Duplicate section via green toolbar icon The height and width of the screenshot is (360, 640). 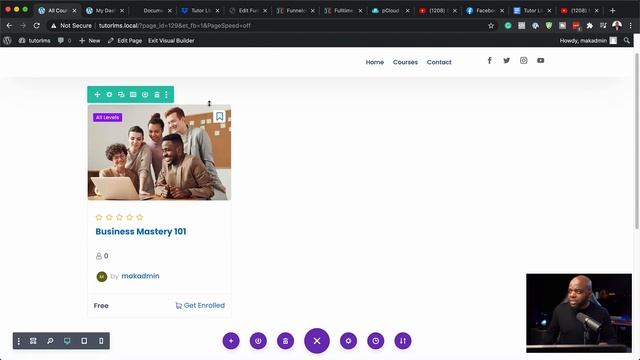121,94
